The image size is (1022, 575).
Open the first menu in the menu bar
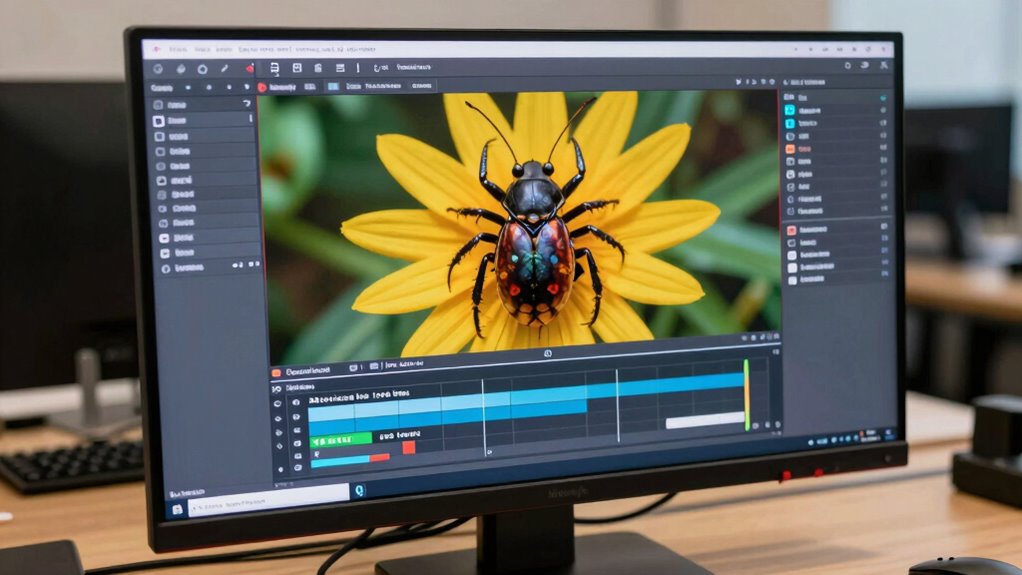(x=178, y=48)
